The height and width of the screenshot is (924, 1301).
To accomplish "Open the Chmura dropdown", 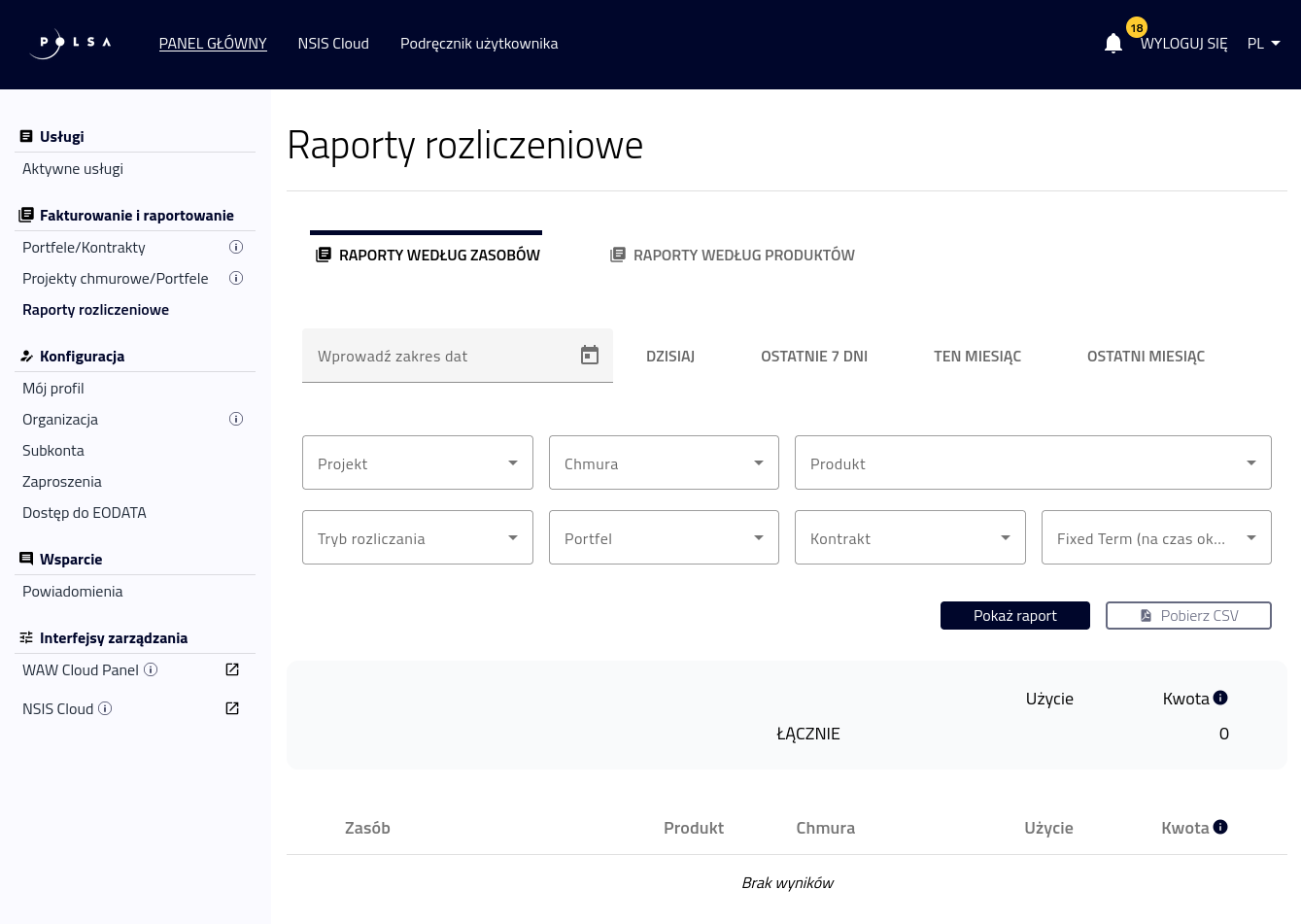I will click(664, 462).
